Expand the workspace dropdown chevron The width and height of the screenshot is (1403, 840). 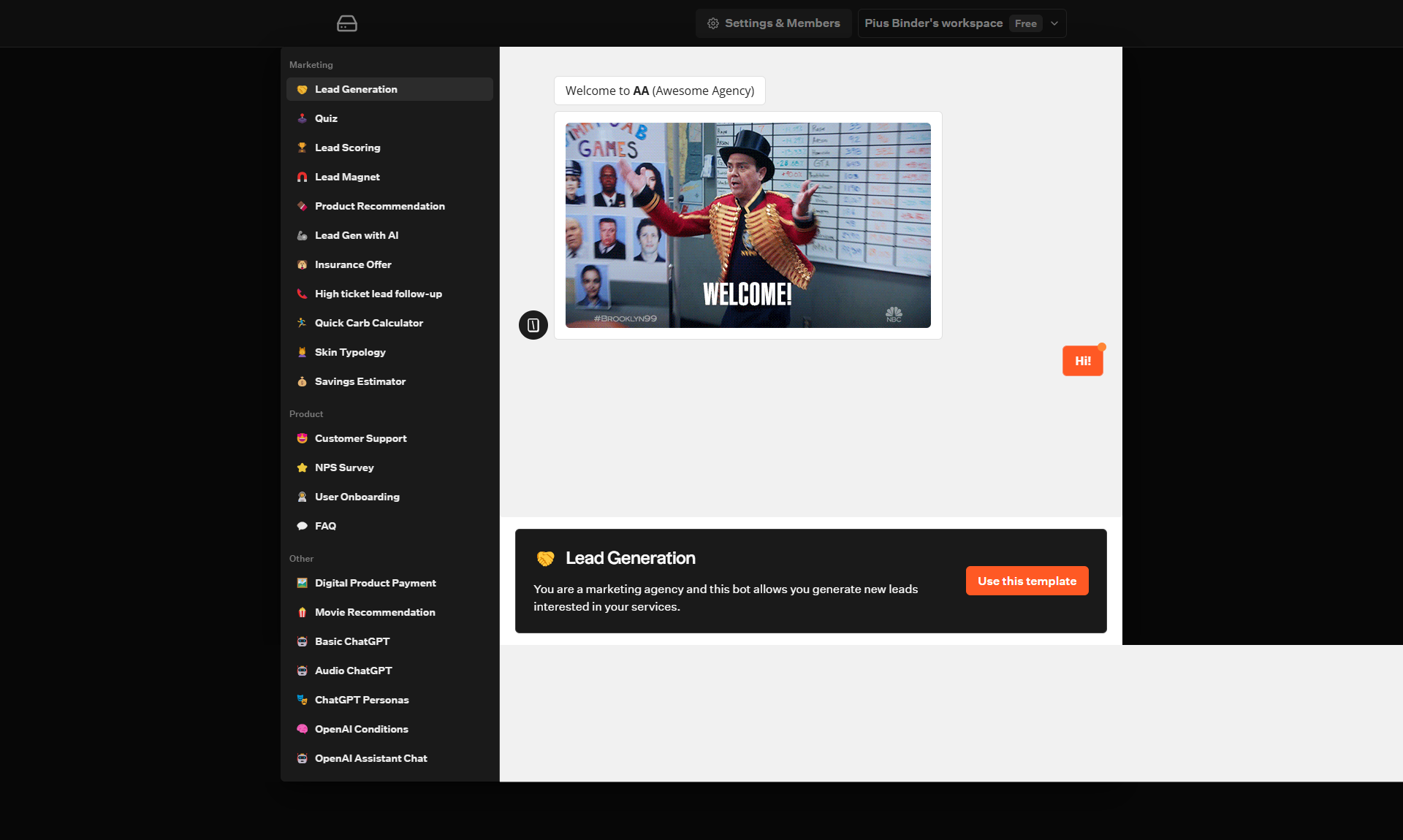pos(1054,23)
